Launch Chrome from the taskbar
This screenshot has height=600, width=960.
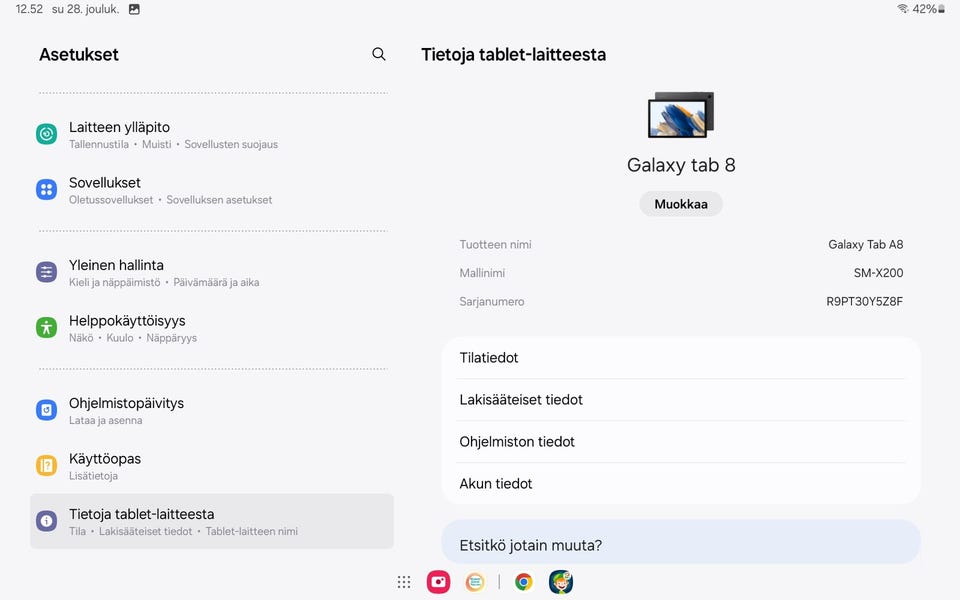[523, 582]
